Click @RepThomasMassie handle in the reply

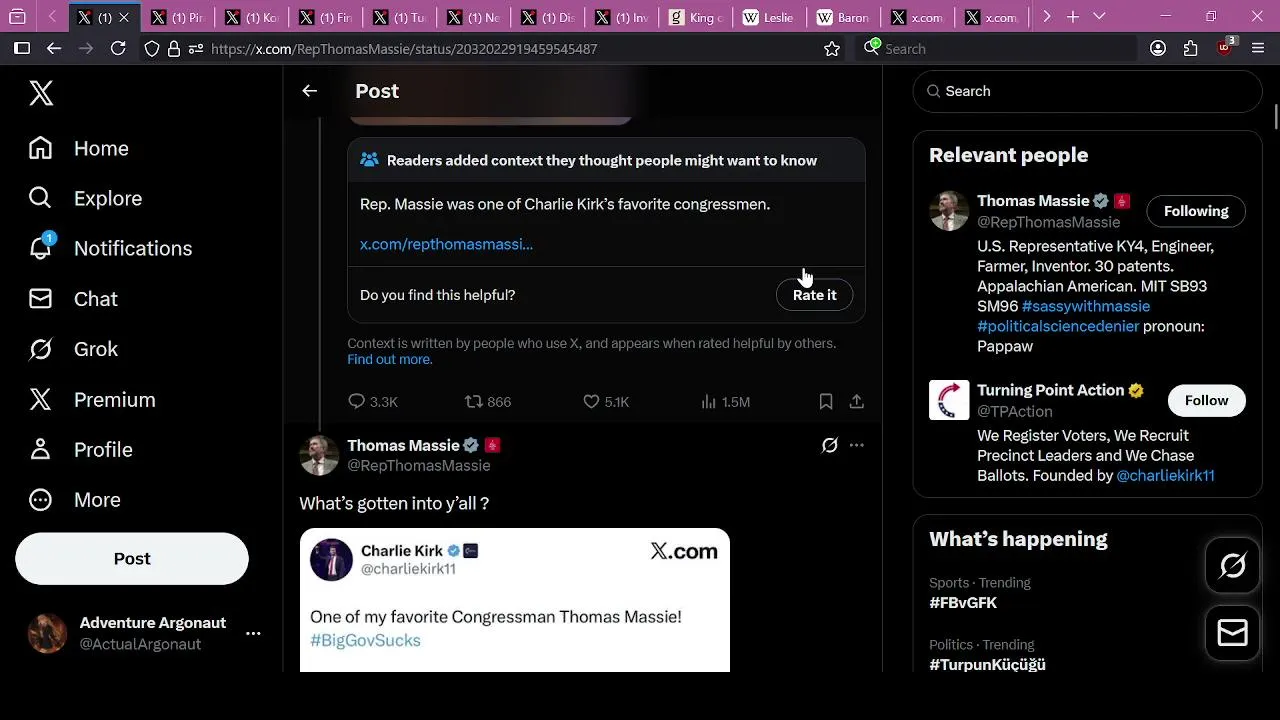[419, 466]
